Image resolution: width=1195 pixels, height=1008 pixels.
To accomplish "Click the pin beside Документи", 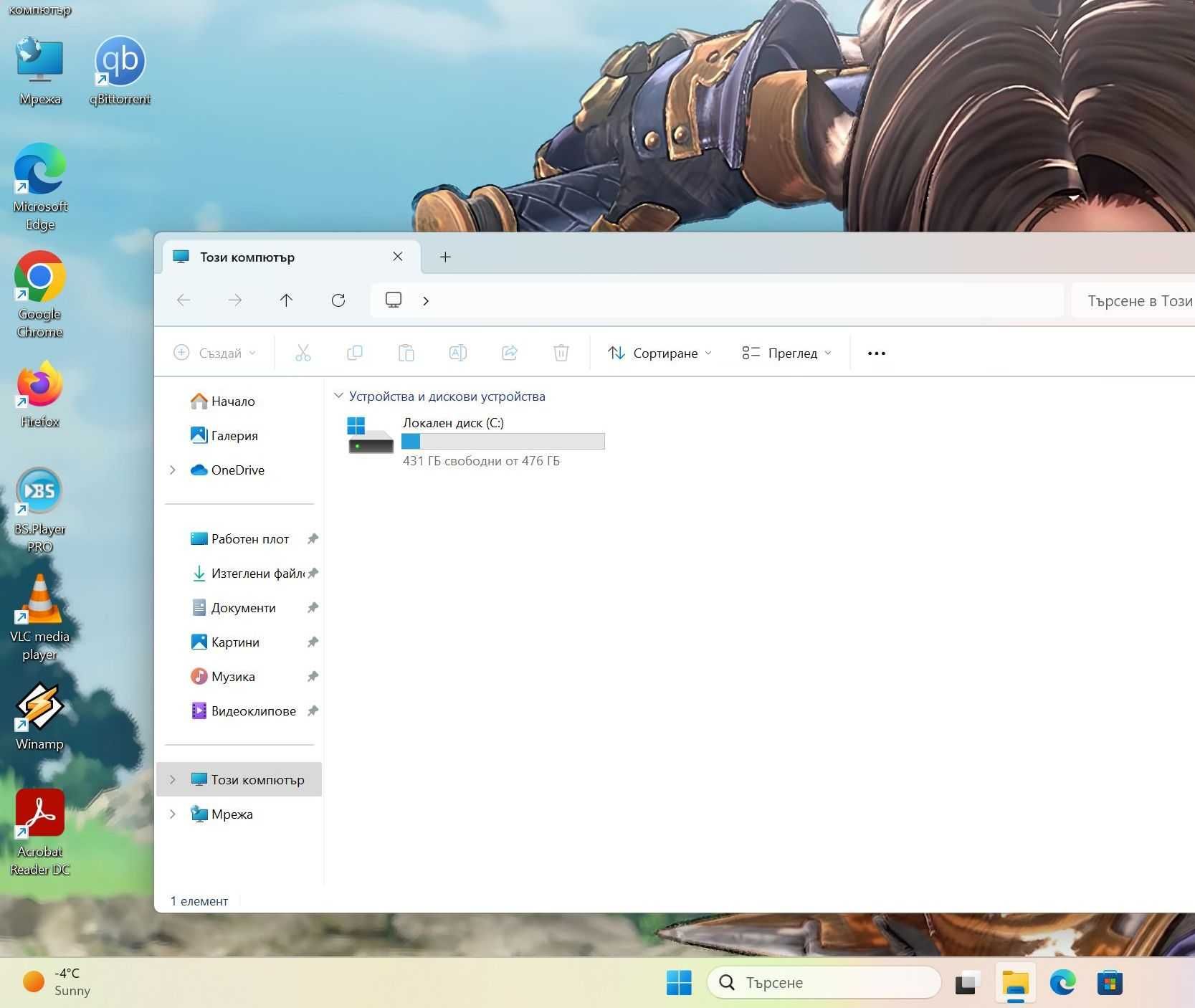I will 313,608.
